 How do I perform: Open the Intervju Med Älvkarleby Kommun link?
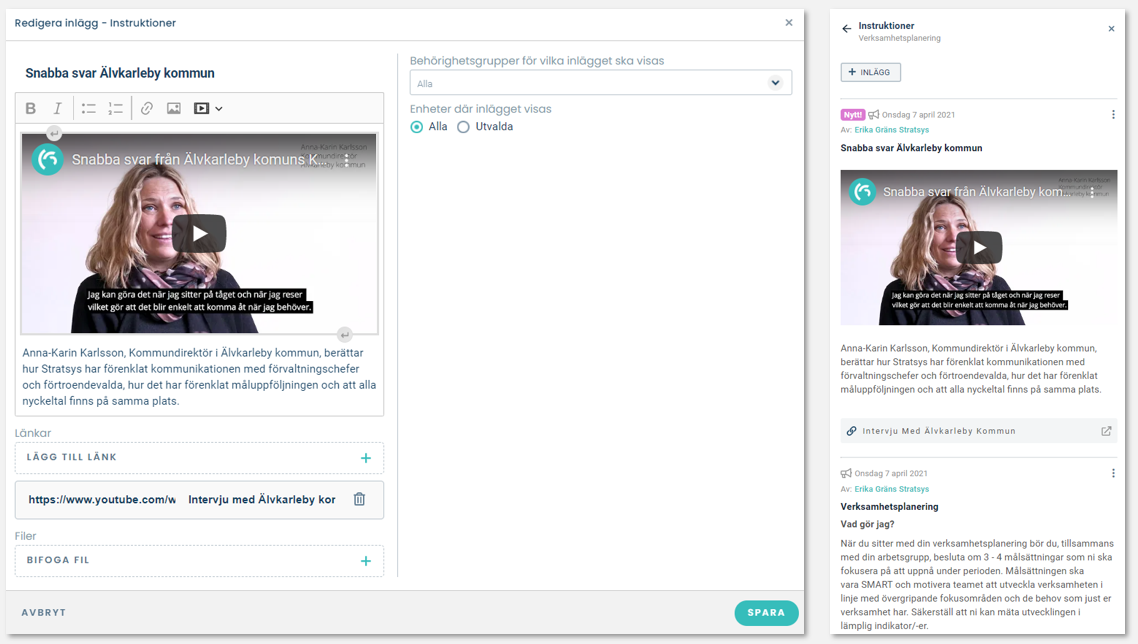[979, 431]
